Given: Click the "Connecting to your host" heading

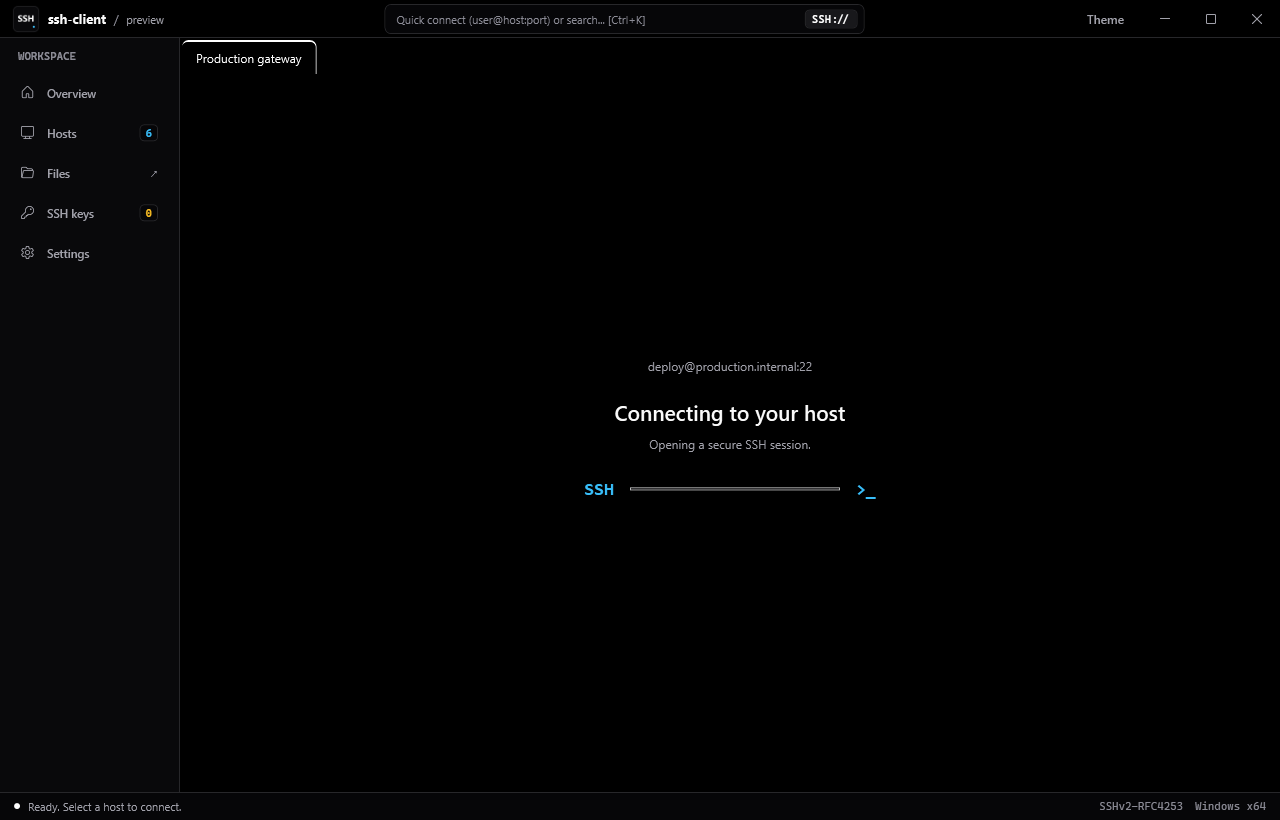Looking at the screenshot, I should tap(730, 414).
